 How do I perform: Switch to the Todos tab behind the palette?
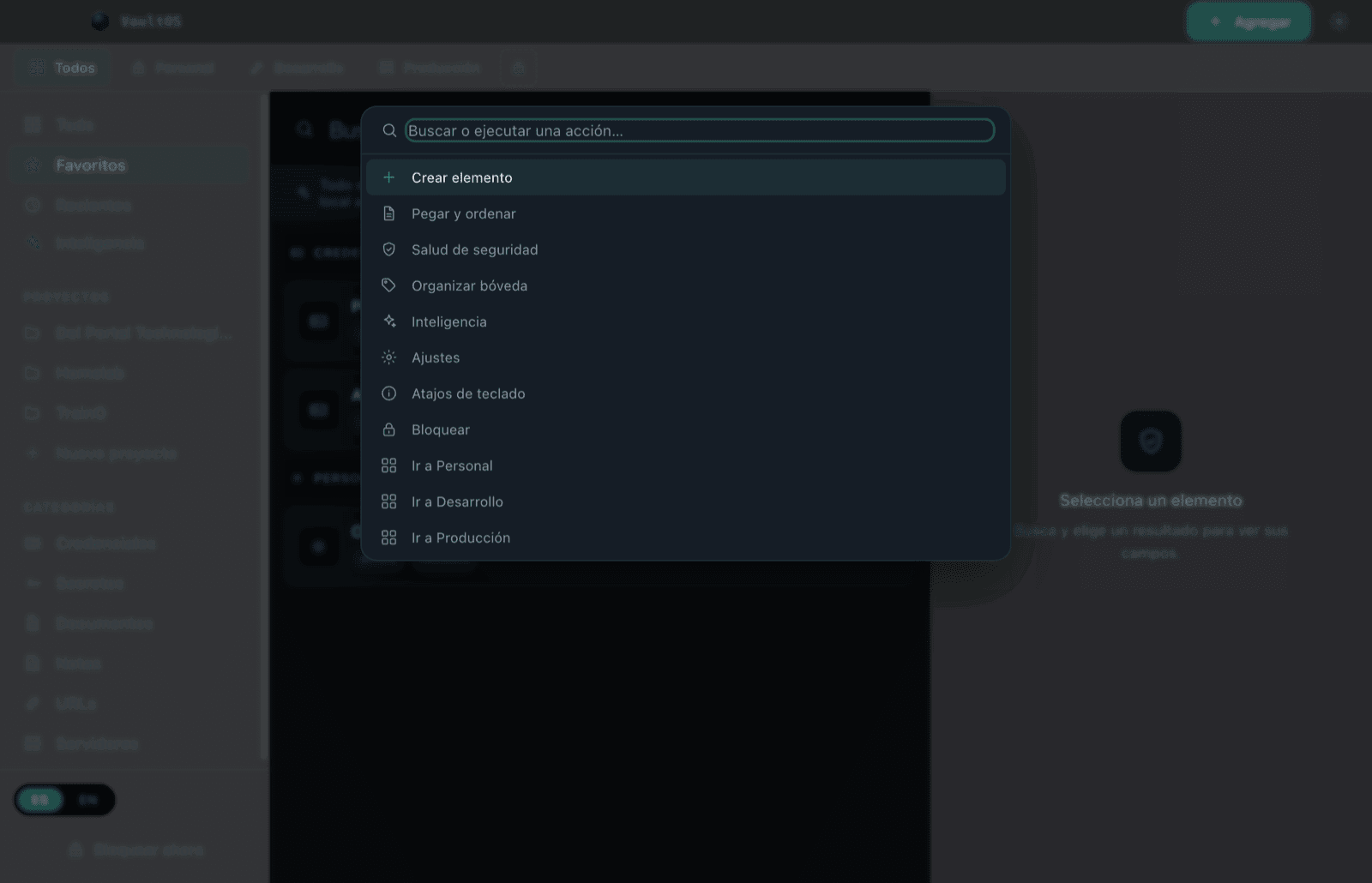coord(62,68)
